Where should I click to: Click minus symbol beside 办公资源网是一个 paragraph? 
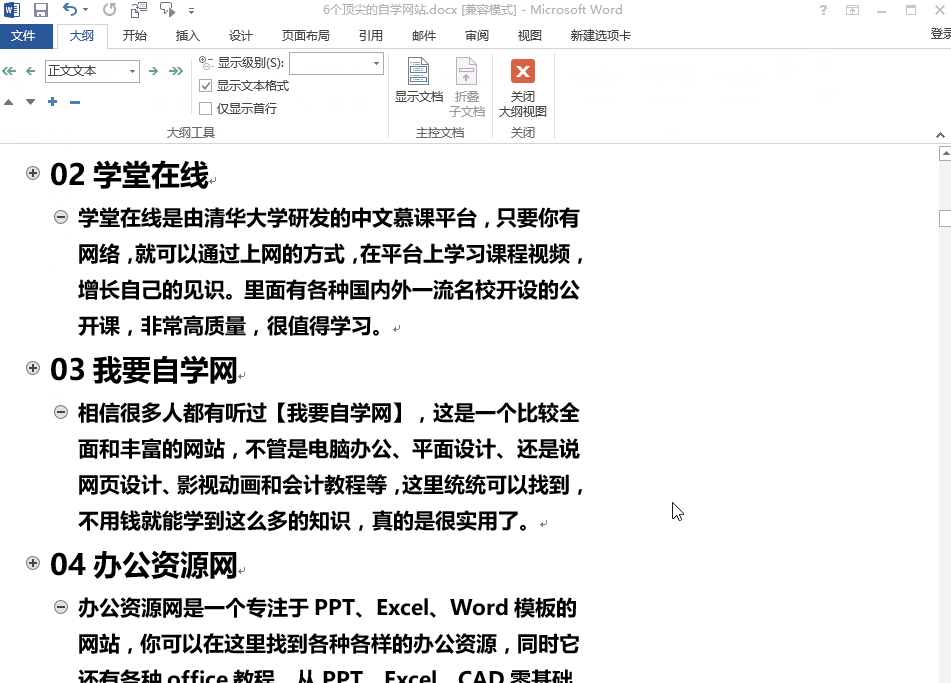point(61,607)
